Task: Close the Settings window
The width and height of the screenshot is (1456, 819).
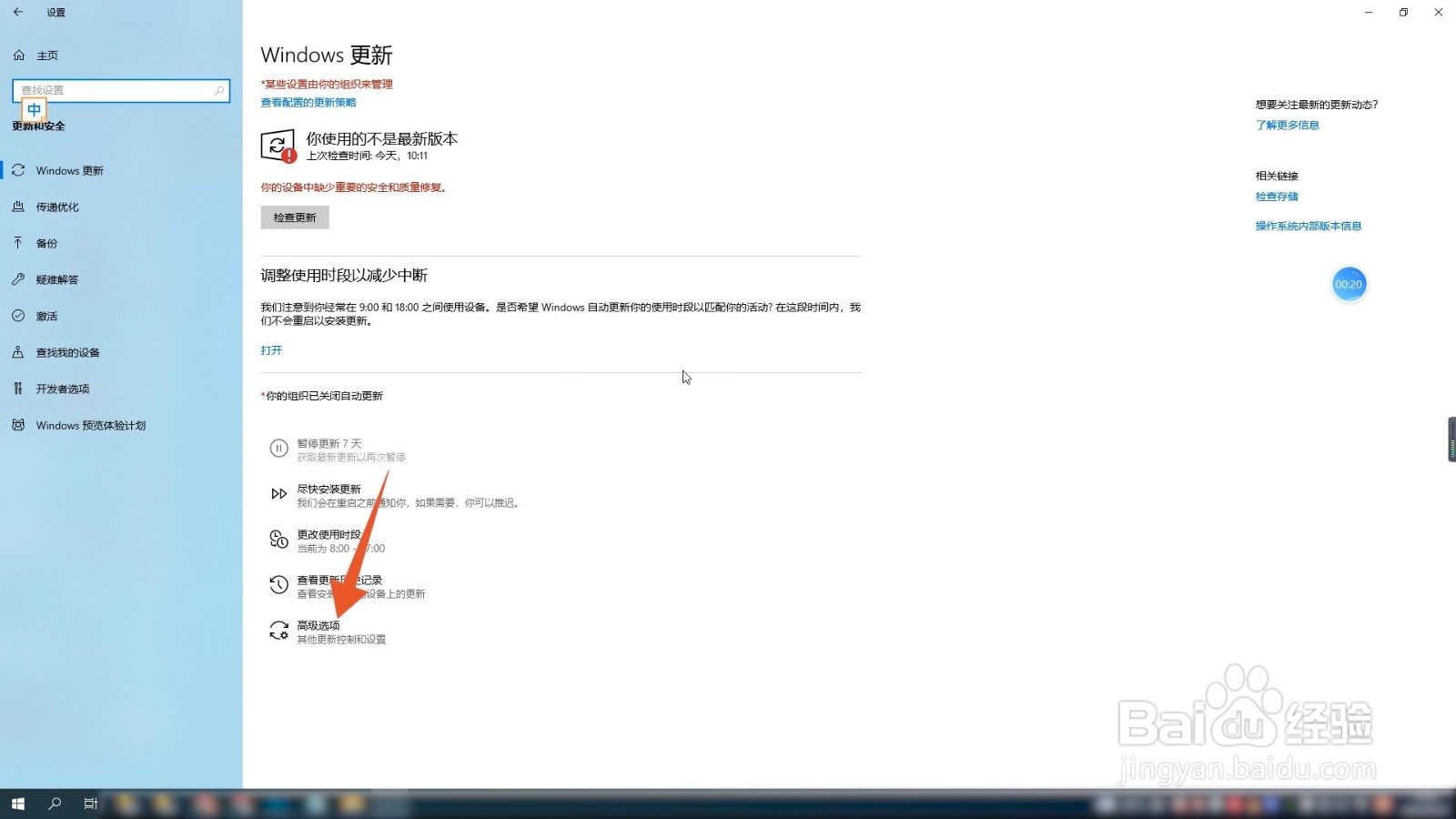Action: point(1439,12)
